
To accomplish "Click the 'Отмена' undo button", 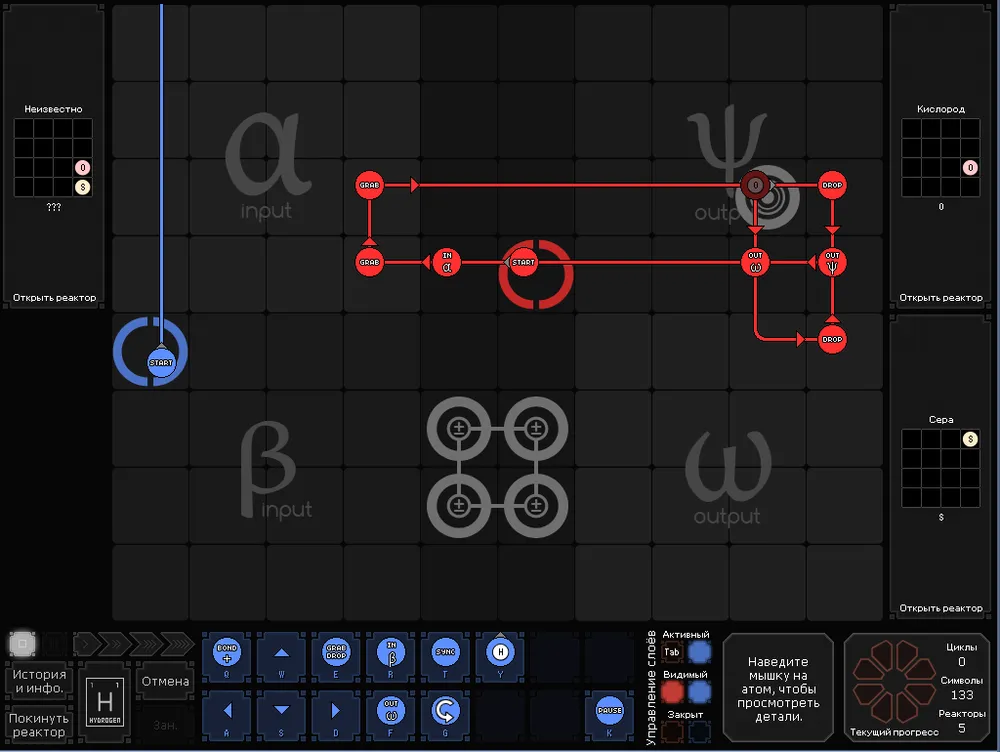I will click(165, 681).
